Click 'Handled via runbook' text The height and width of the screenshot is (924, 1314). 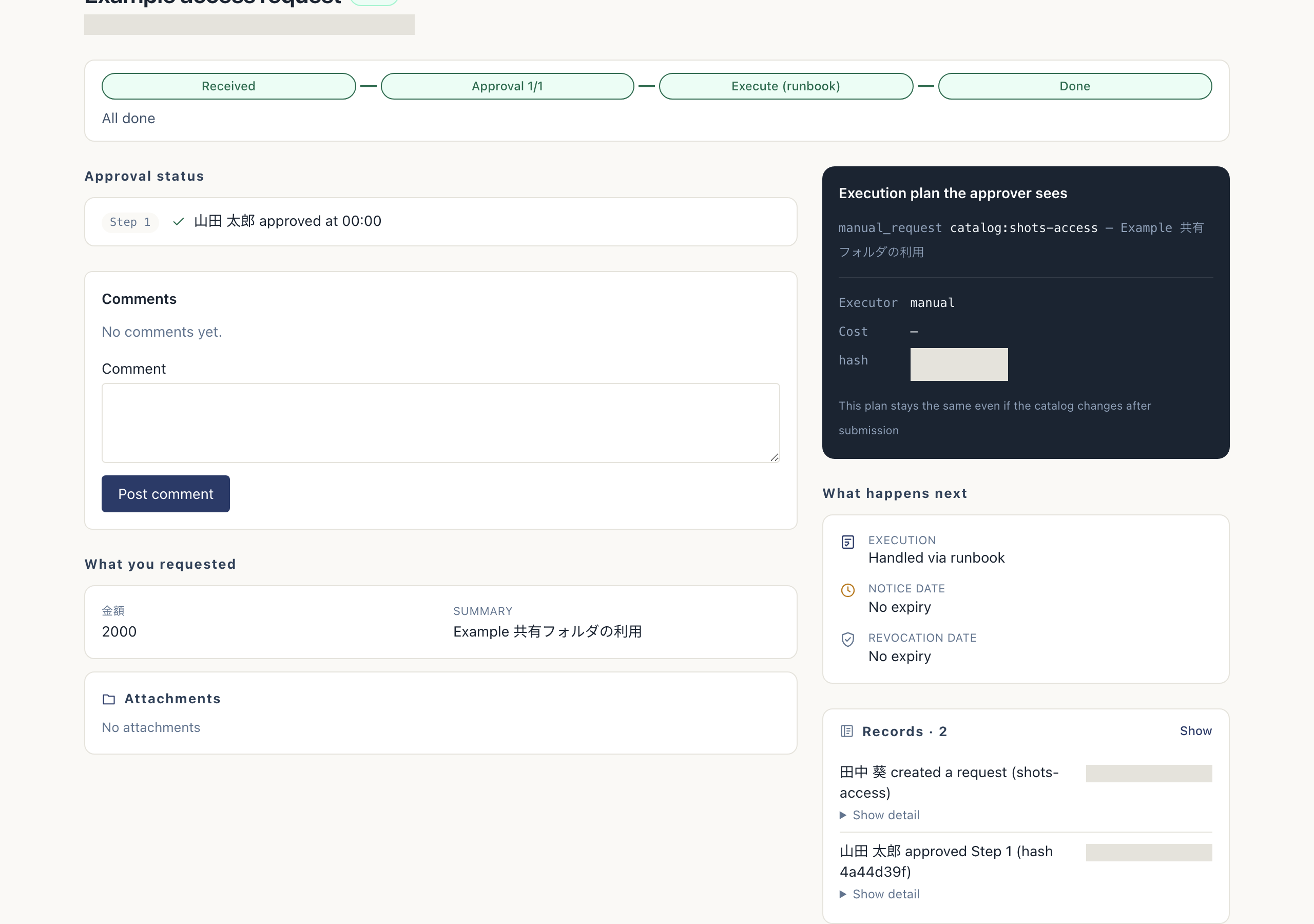936,557
